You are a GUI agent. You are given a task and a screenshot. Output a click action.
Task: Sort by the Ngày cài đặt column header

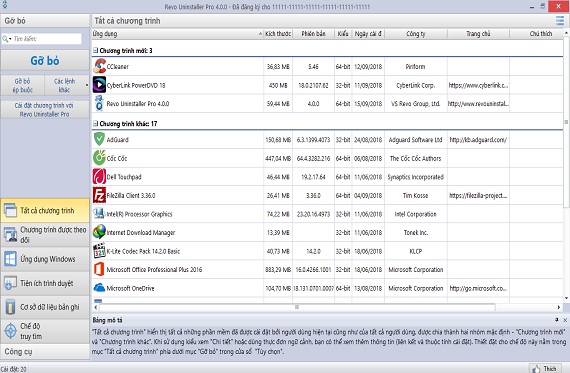coord(368,34)
